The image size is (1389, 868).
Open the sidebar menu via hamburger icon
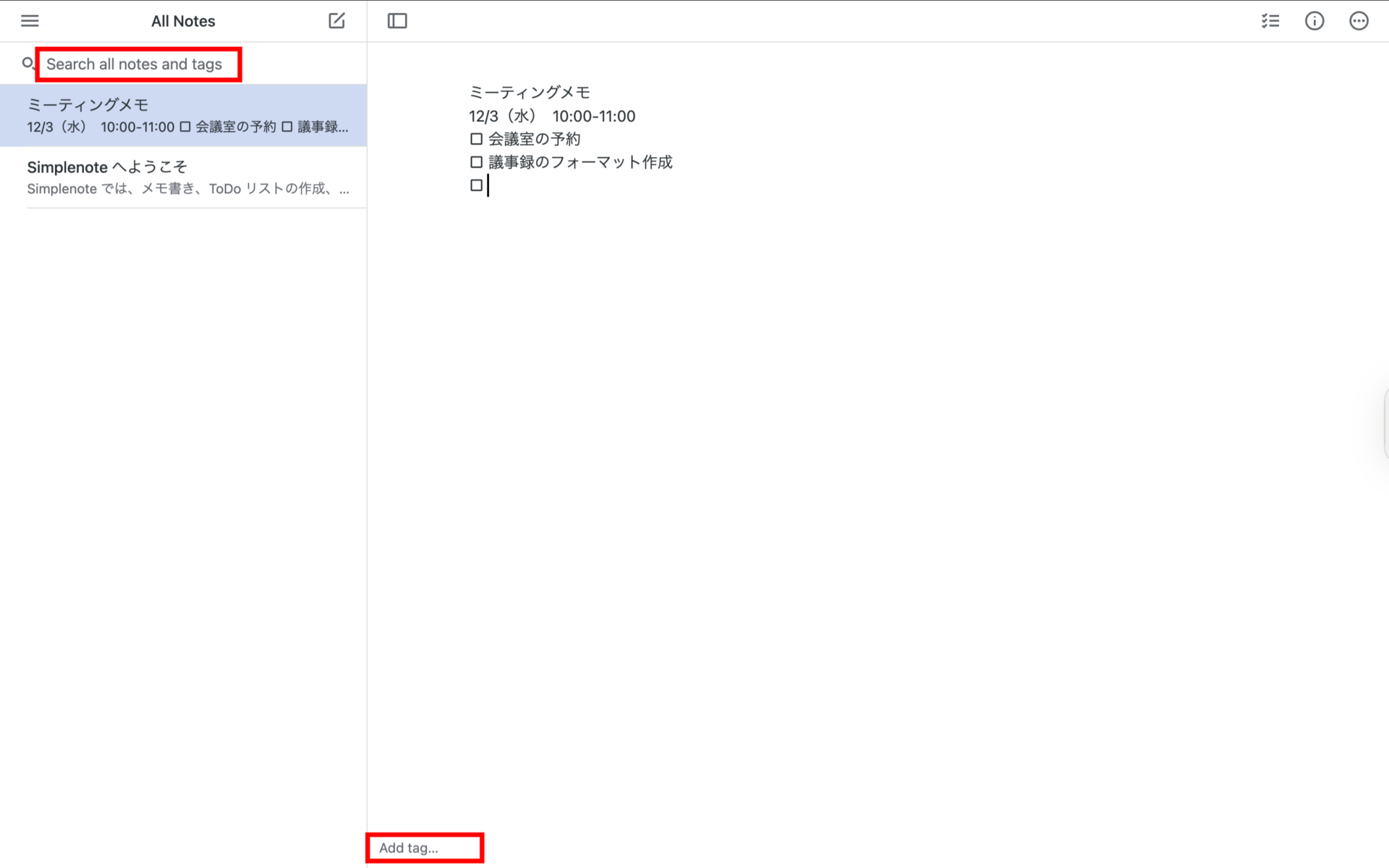(x=29, y=20)
